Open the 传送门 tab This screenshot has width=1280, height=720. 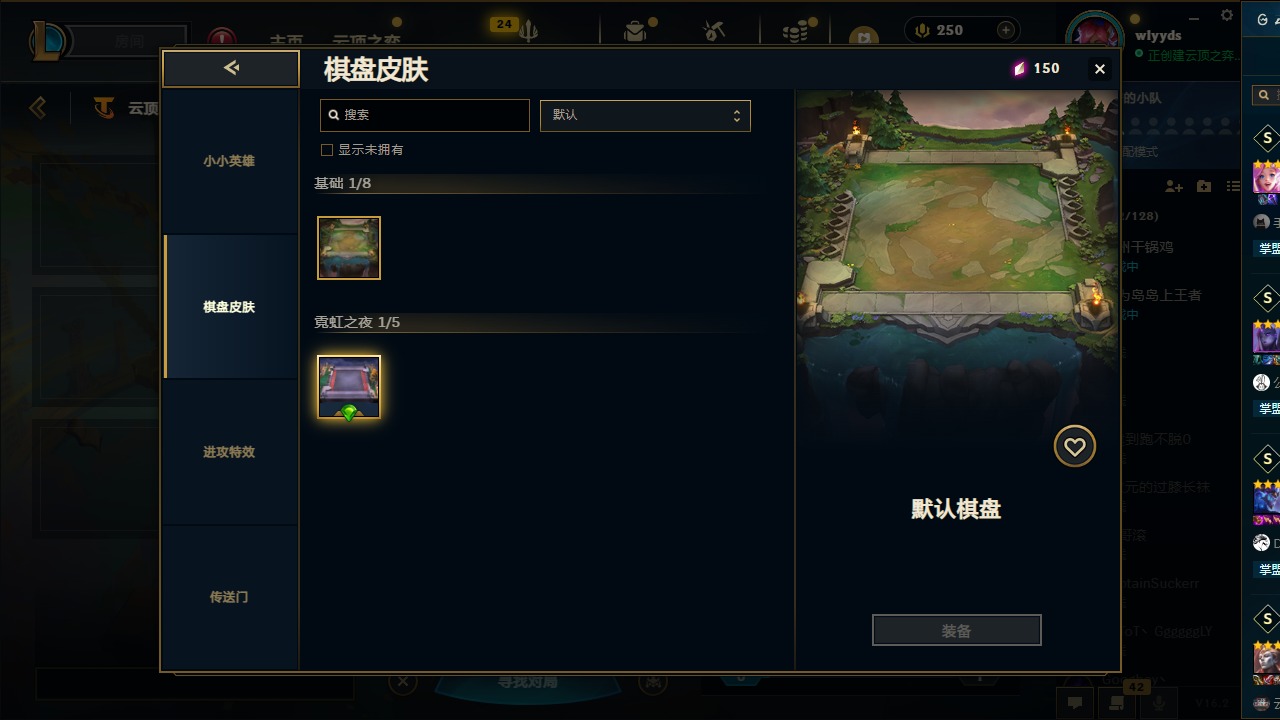[230, 597]
